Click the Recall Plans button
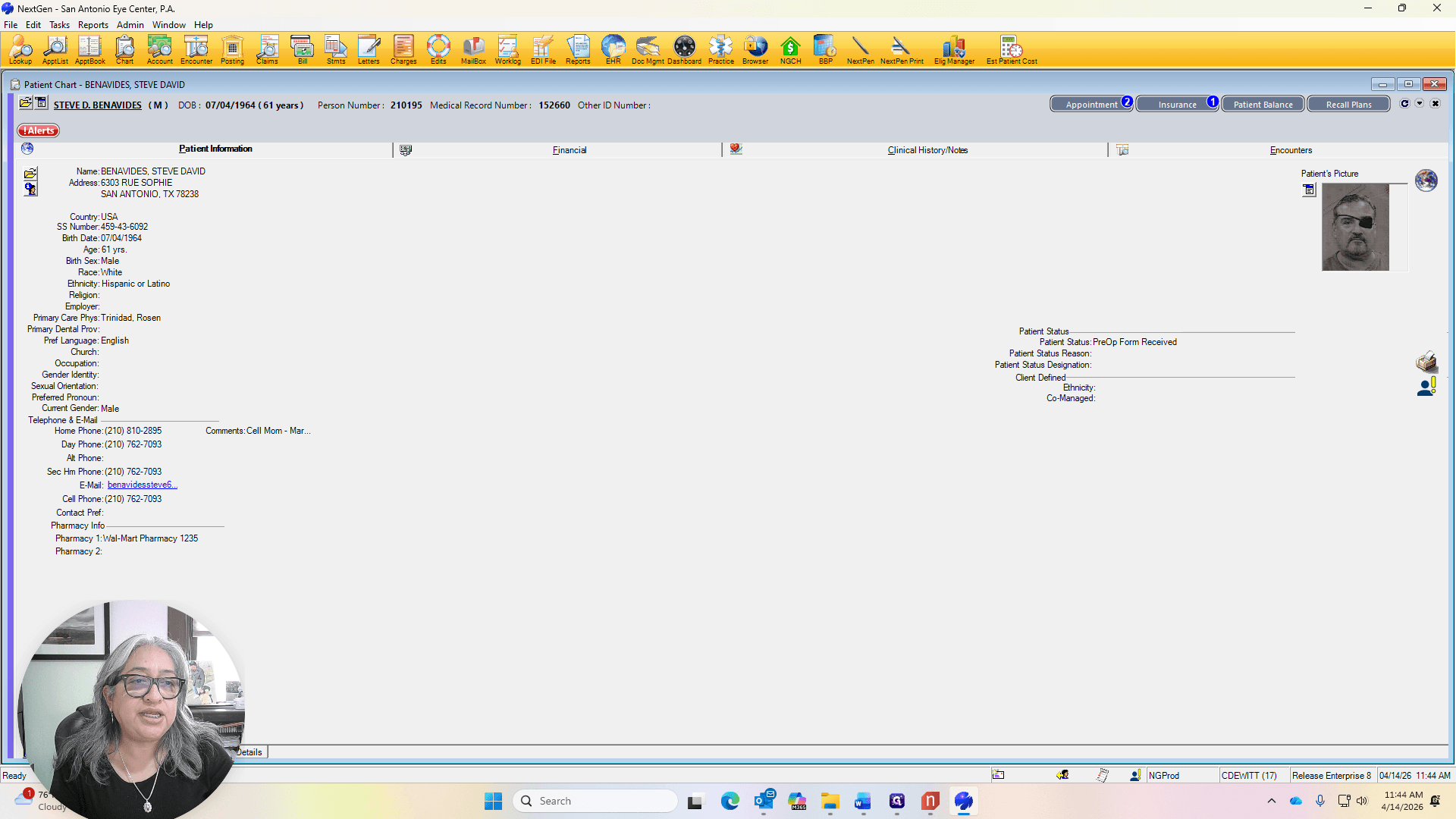 [1348, 104]
